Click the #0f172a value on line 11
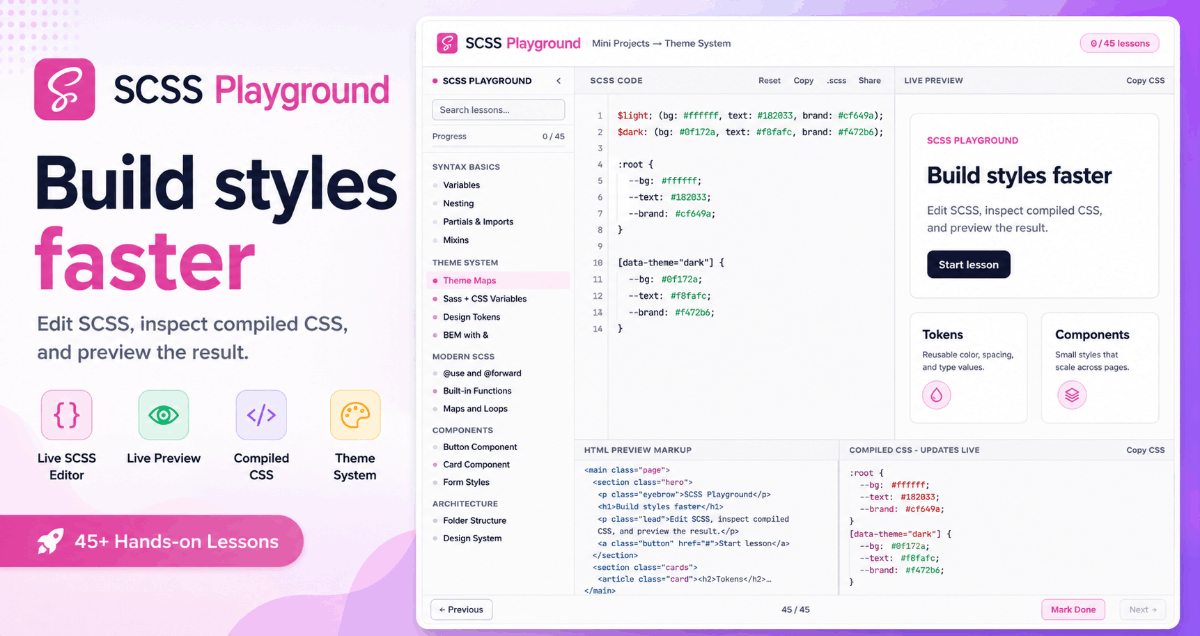Viewport: 1200px width, 636px height. point(682,279)
